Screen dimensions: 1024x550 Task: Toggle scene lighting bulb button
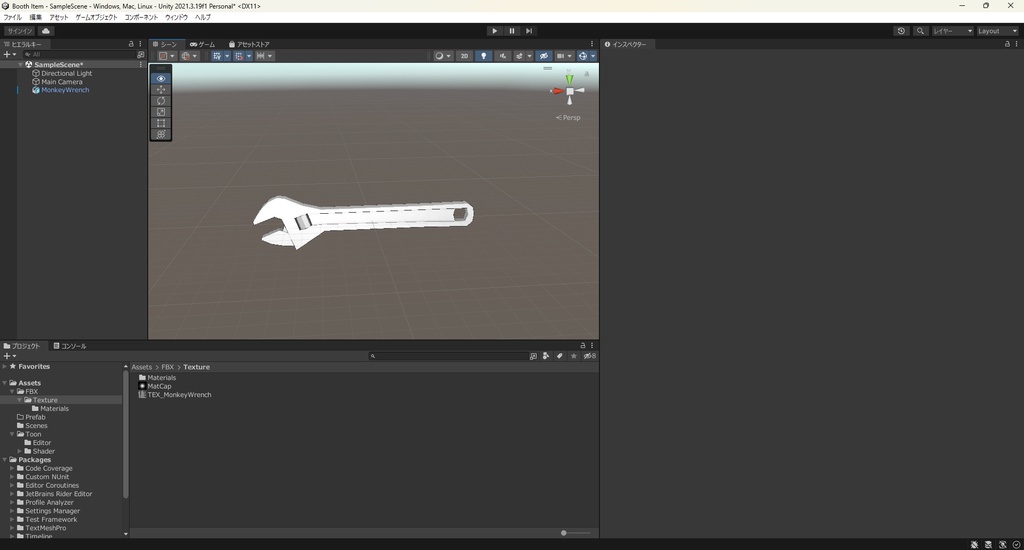click(x=483, y=56)
